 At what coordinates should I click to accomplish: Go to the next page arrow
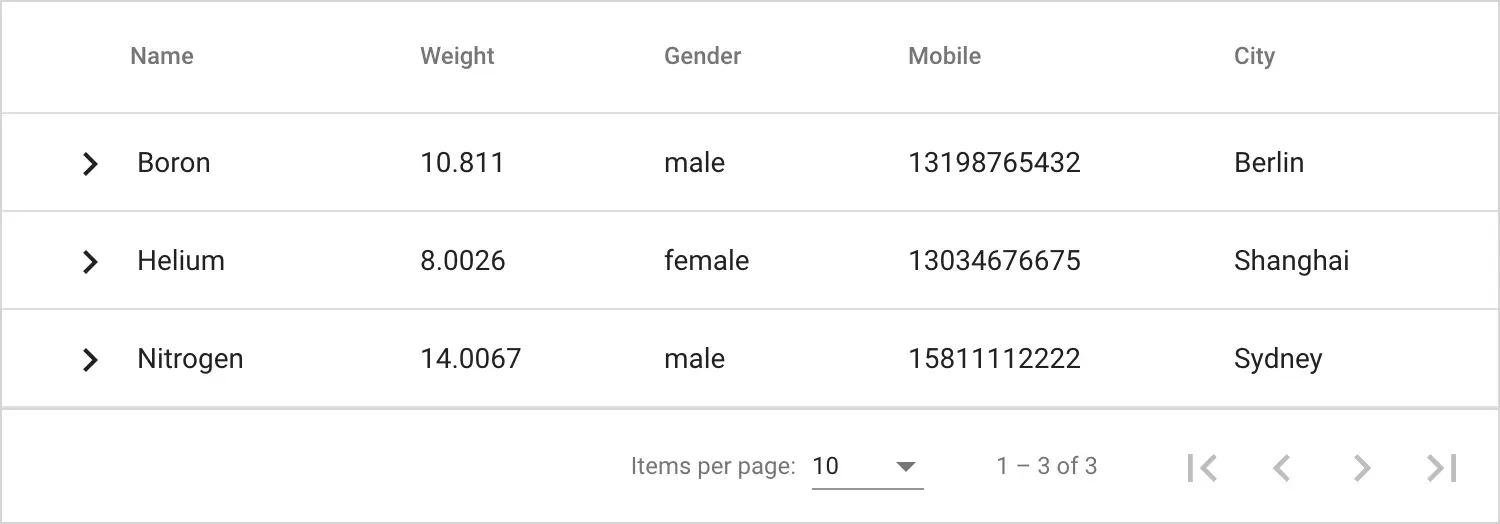coord(1361,467)
